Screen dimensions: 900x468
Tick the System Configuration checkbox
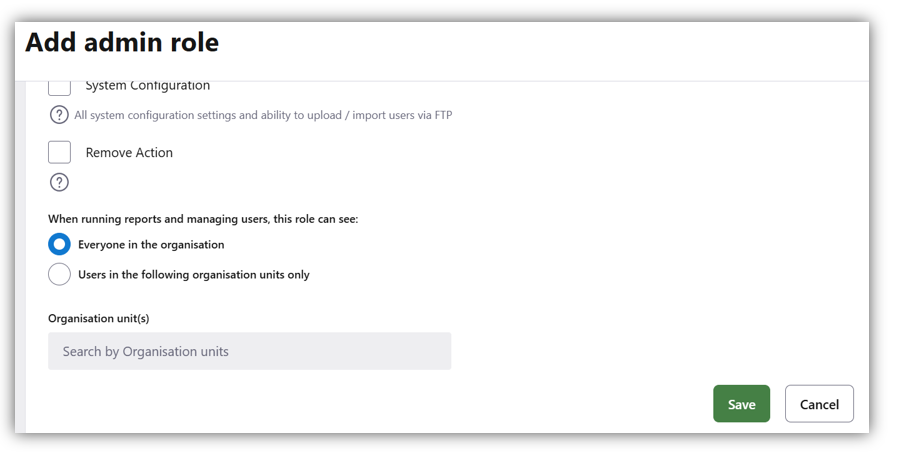59,87
